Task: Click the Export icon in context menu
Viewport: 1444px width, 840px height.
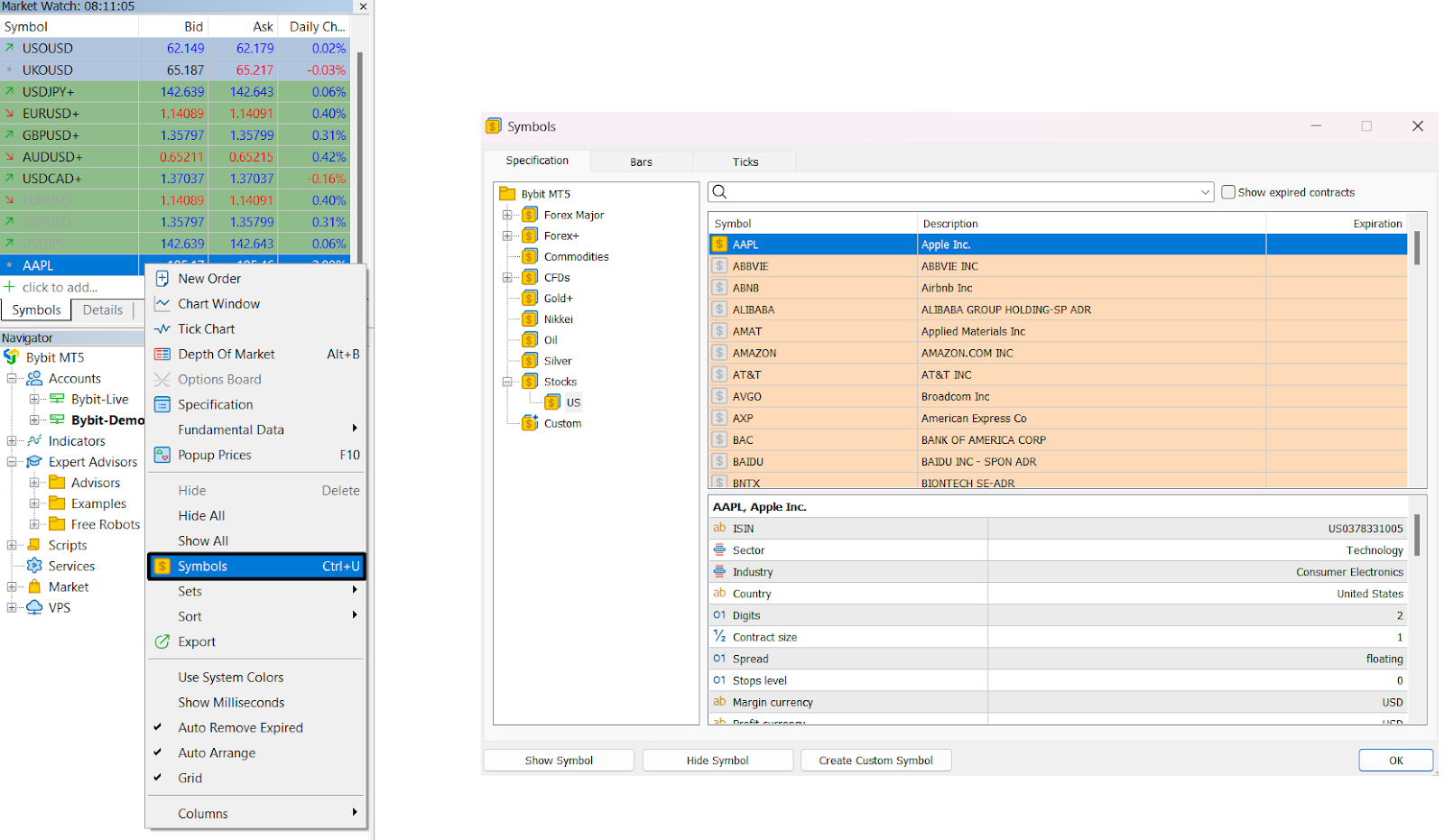Action: click(x=162, y=642)
